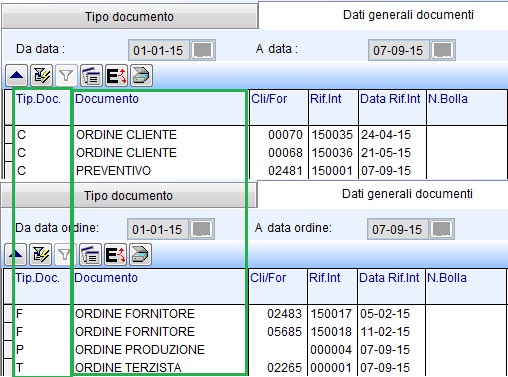This screenshot has height=377, width=508.
Task: Click the date 05-02-15
Action: pyautogui.click(x=385, y=314)
